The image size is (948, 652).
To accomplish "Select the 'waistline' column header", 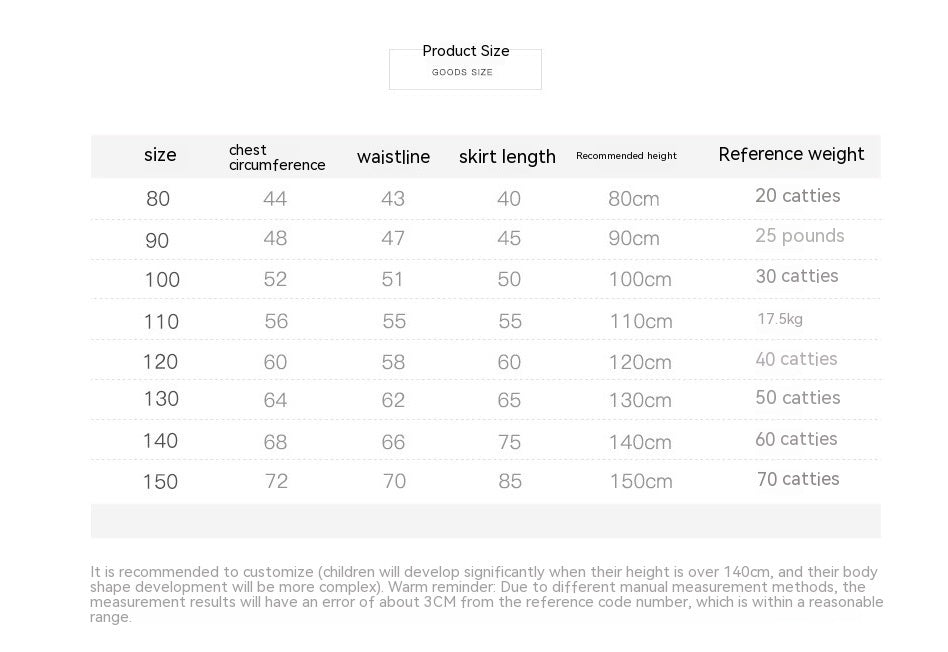I will click(393, 157).
